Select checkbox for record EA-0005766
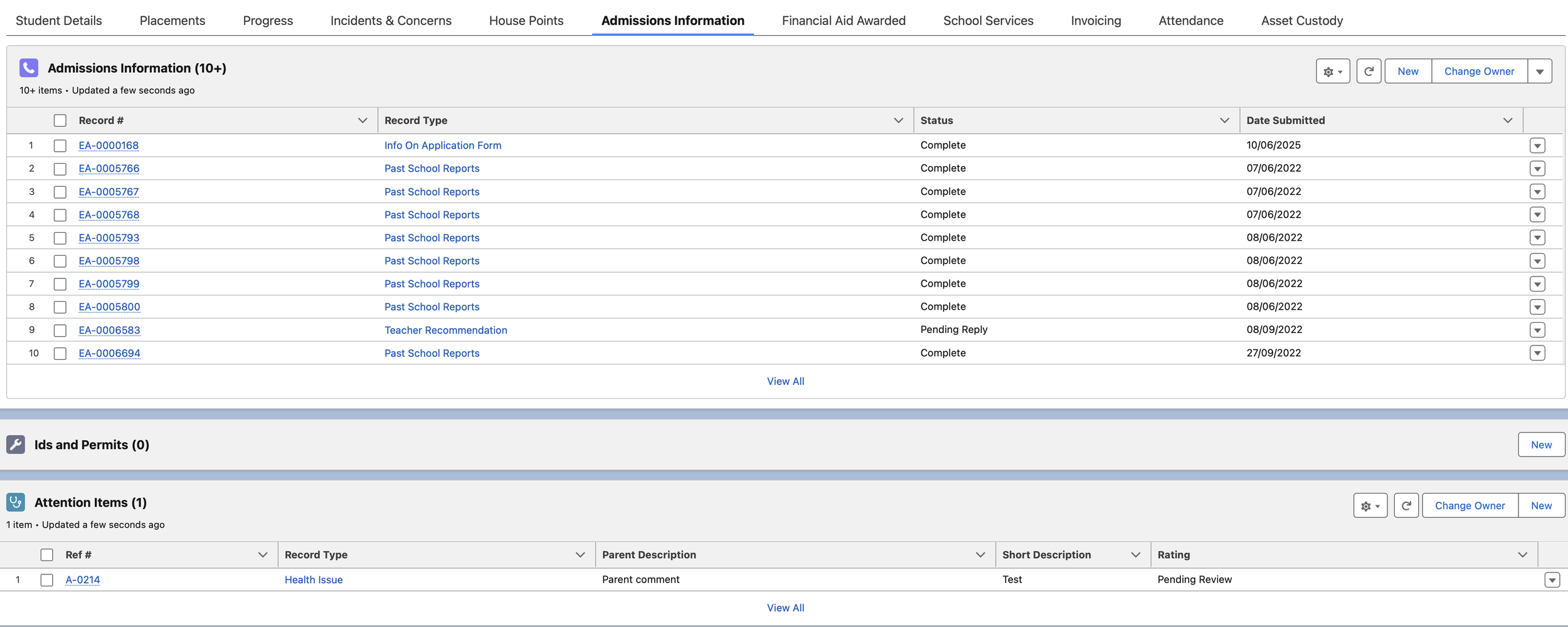The image size is (1568, 627). (60, 169)
